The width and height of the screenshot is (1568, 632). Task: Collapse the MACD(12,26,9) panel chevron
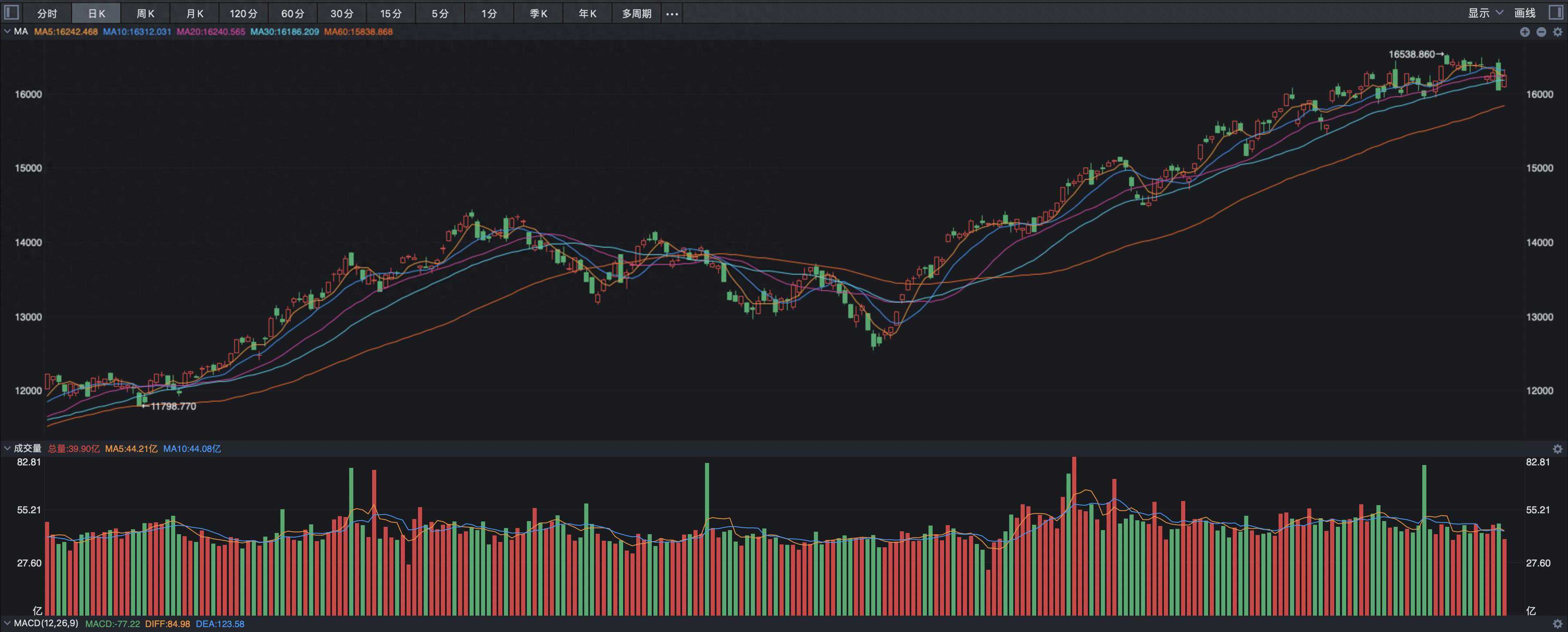click(x=7, y=623)
